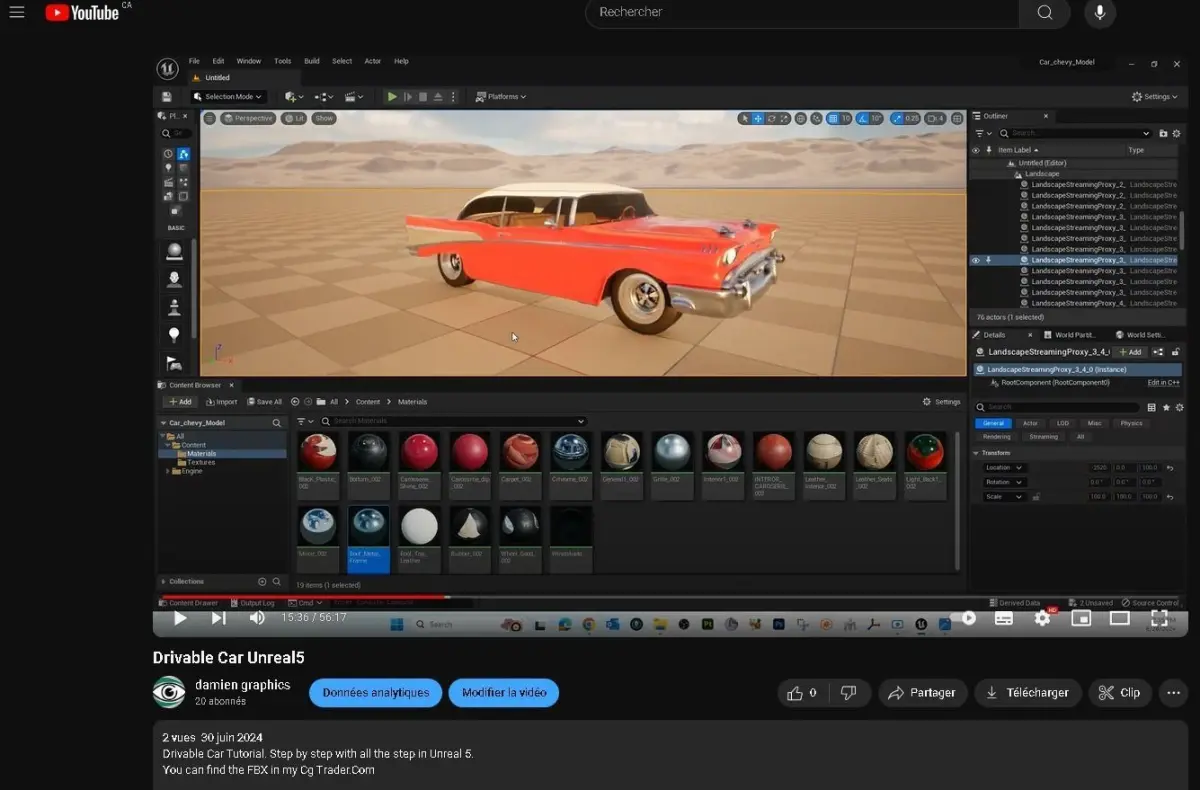
Task: Click the Import button in Content Browser
Action: click(x=221, y=402)
